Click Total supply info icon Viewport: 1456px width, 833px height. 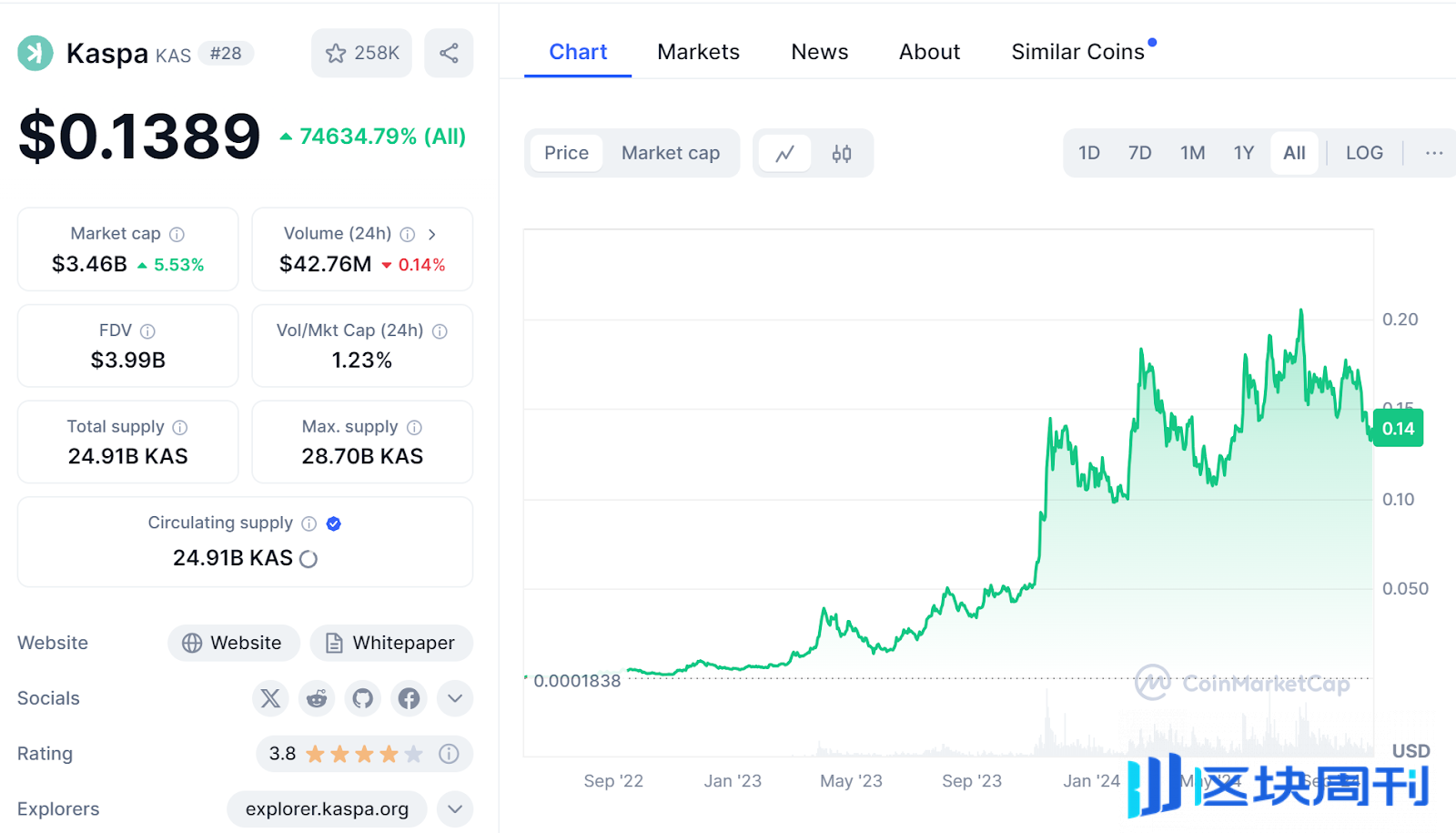tap(180, 427)
